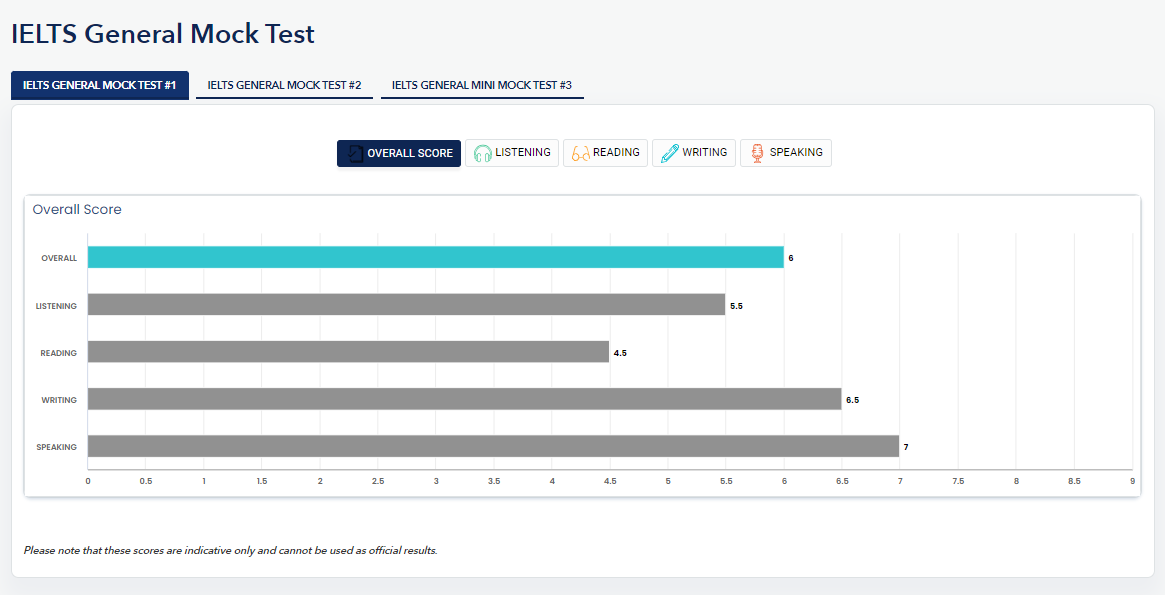Select the Reading bar showing 4.5

(348, 352)
